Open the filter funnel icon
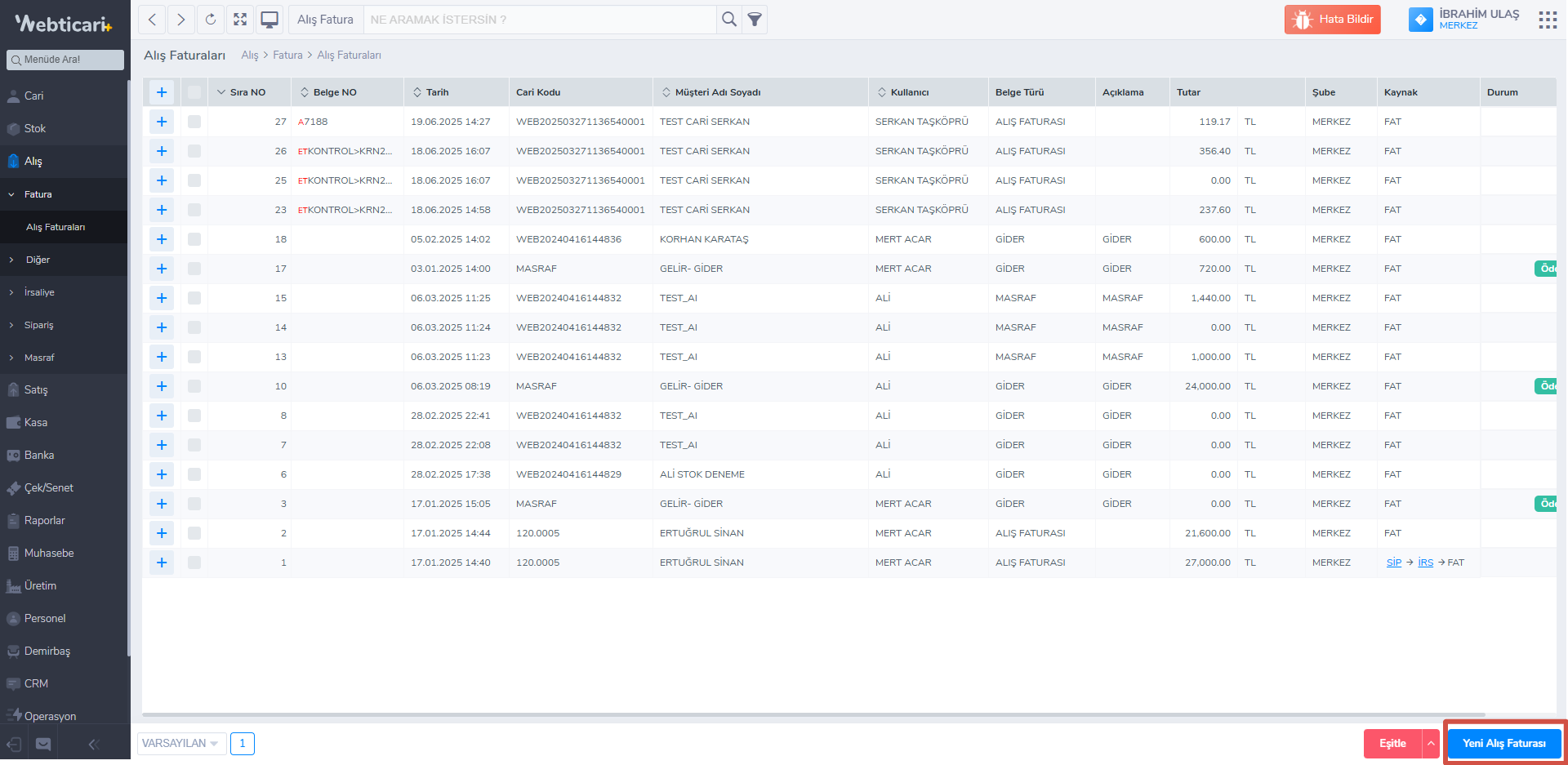This screenshot has height=765, width=1568. (x=755, y=20)
